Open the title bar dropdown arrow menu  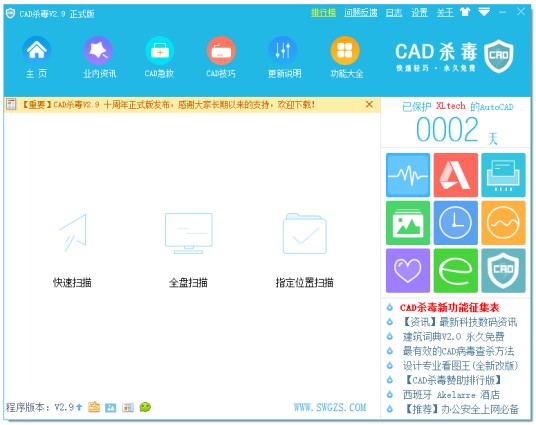tap(484, 12)
